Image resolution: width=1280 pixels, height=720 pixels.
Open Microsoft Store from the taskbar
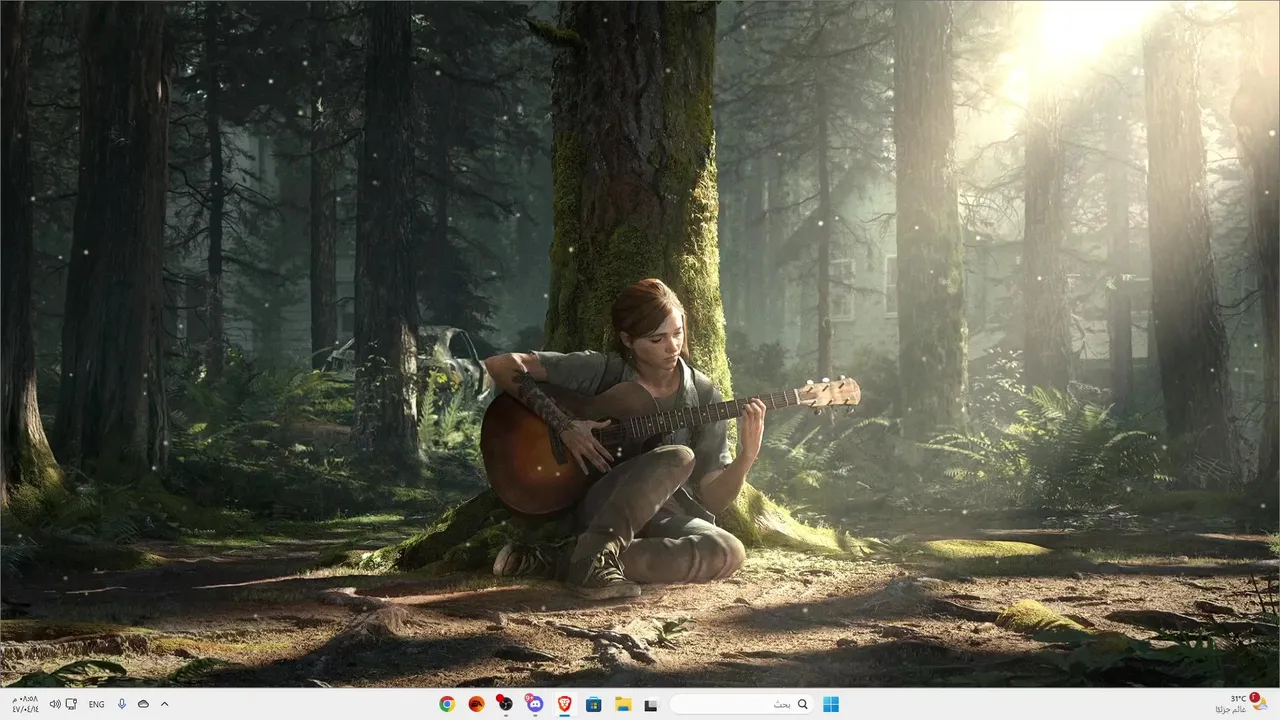(x=593, y=704)
